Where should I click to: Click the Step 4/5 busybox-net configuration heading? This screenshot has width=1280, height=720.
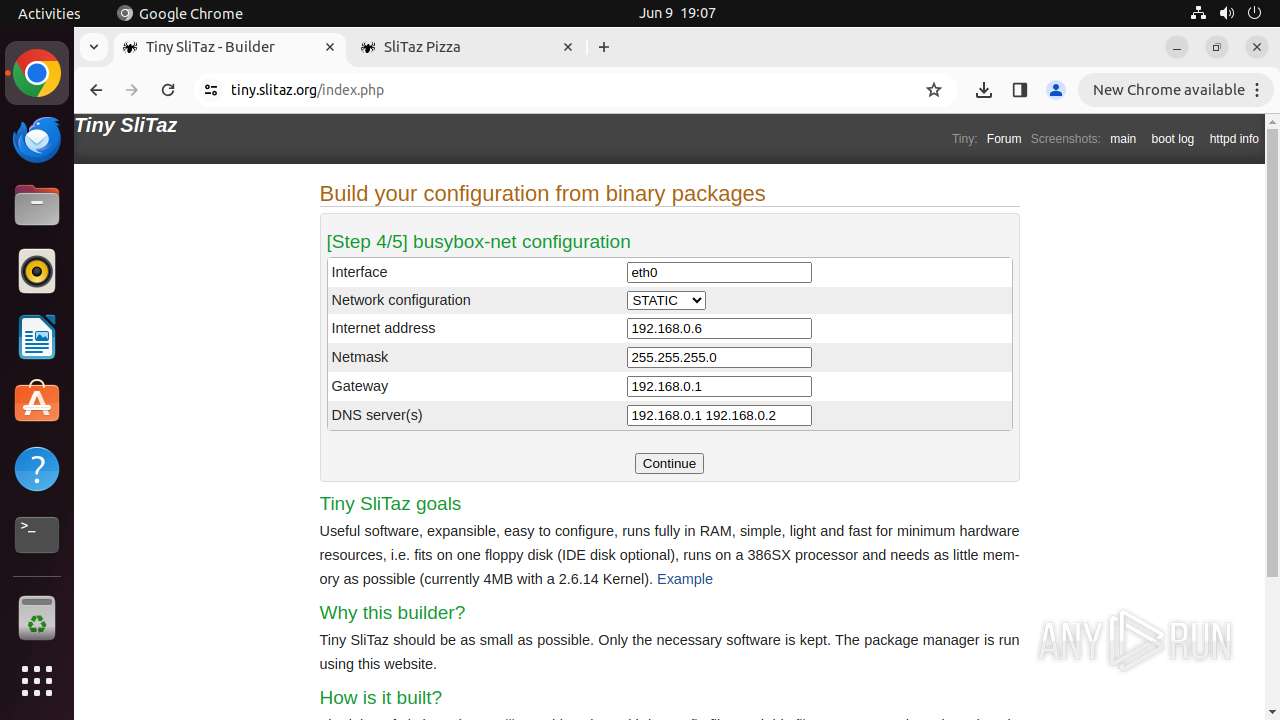[478, 242]
